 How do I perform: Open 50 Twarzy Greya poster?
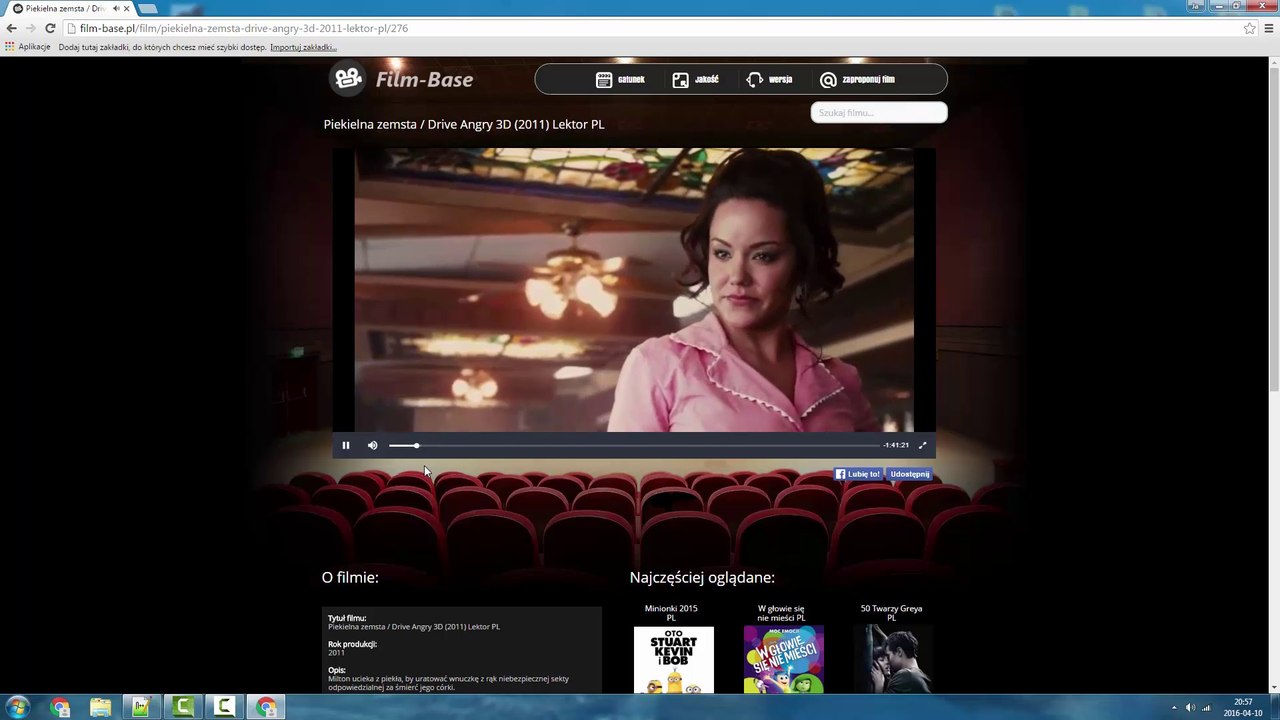(893, 660)
